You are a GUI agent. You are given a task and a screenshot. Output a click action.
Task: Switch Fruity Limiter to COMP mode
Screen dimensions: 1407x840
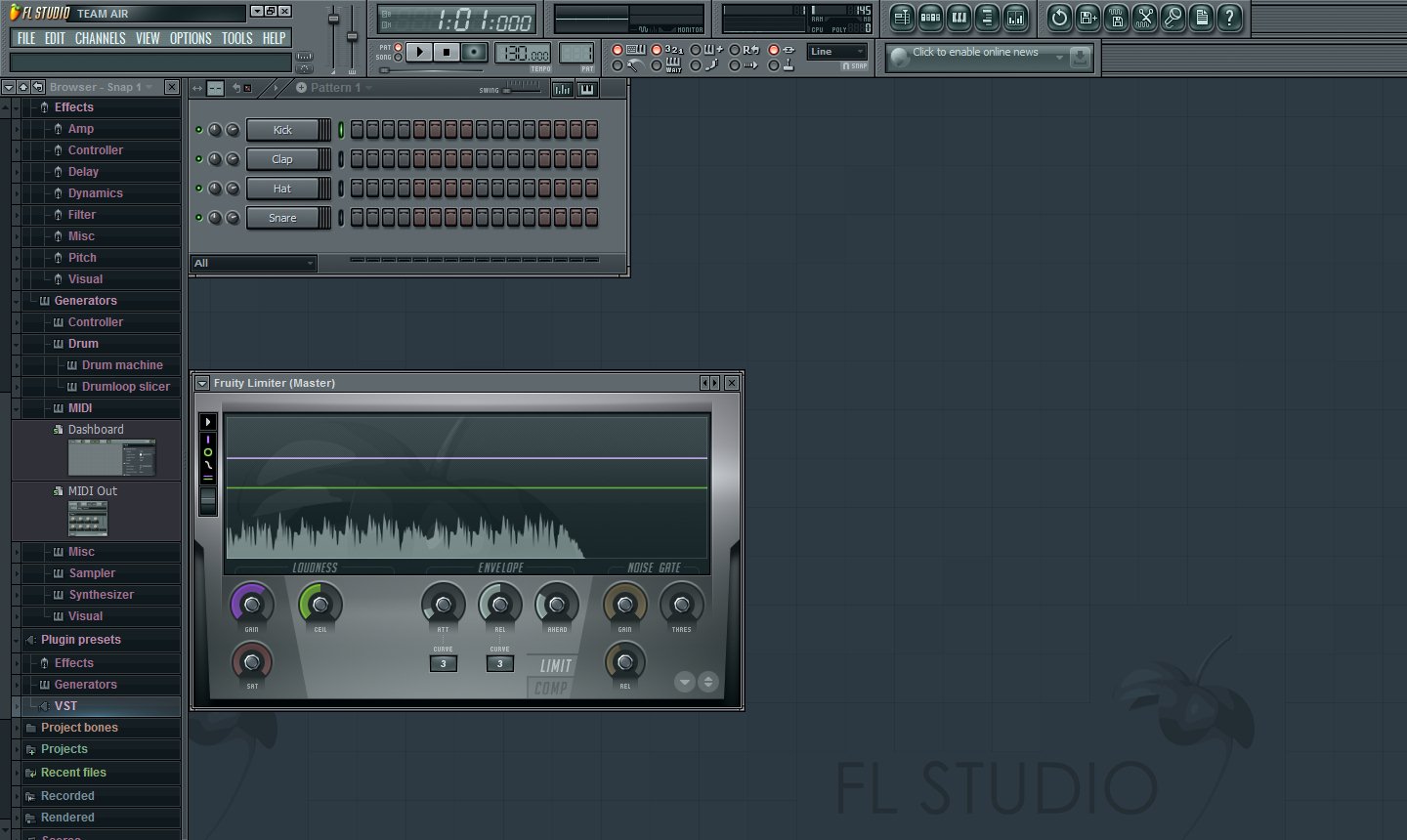(x=551, y=688)
